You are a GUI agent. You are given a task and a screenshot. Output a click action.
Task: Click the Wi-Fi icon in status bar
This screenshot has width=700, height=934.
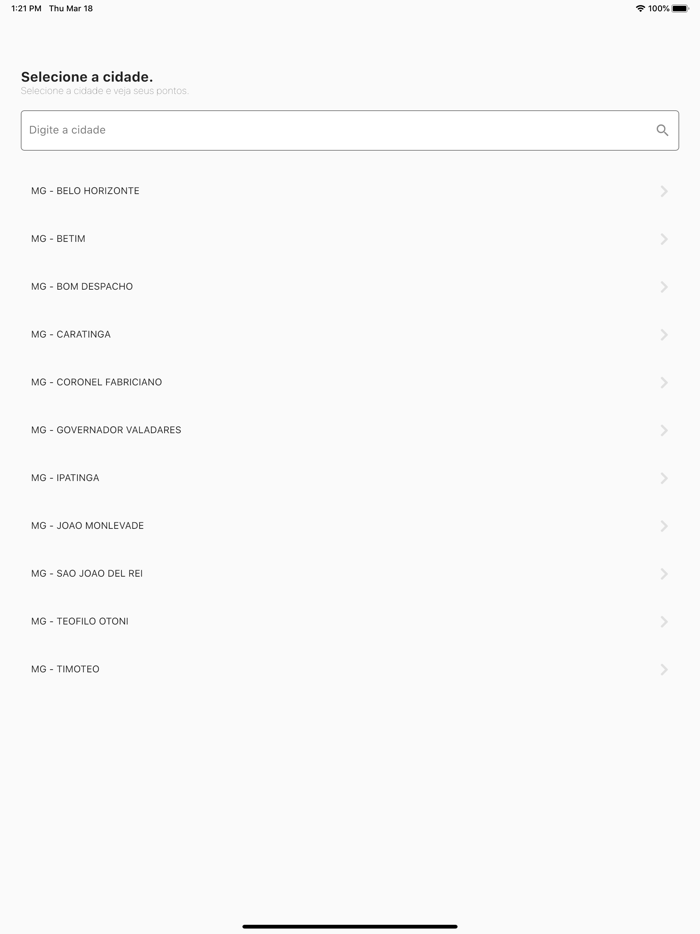point(641,8)
